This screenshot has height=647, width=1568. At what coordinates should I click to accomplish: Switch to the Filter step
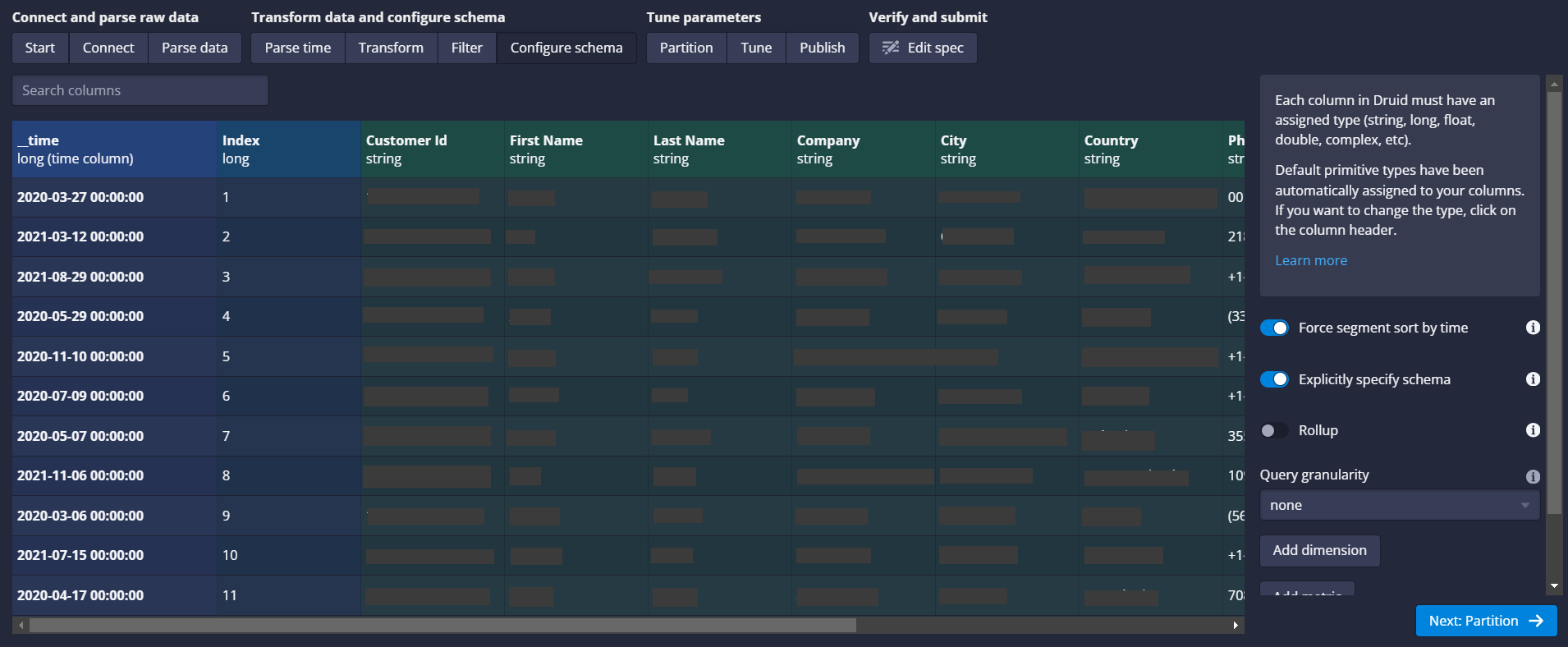click(x=466, y=48)
